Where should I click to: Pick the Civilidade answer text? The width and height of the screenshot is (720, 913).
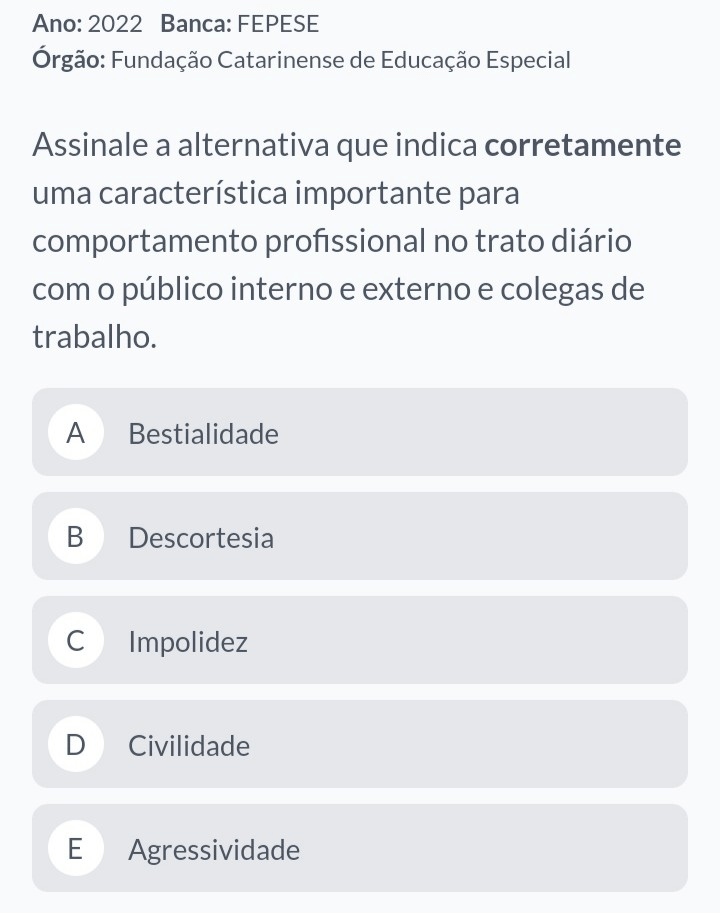(189, 746)
